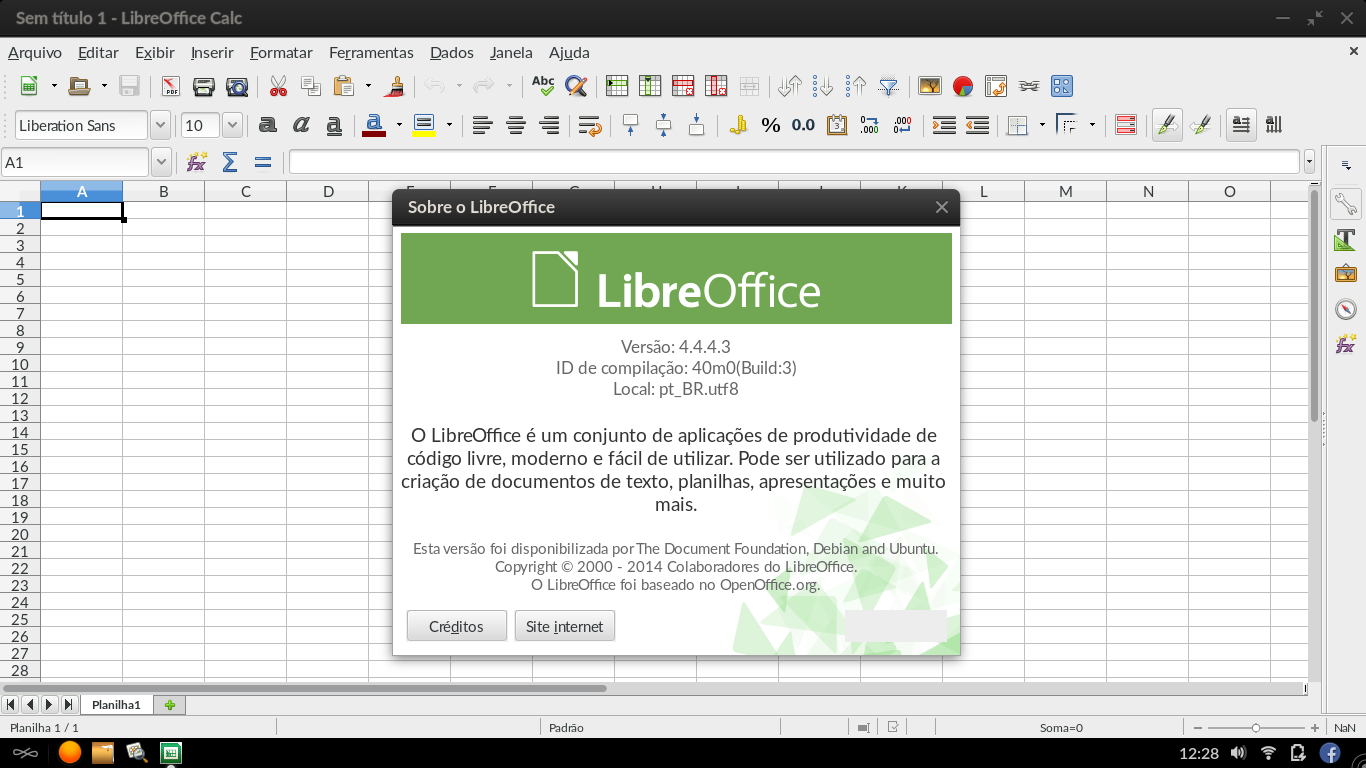
Task: Open the Function Wizard in formula bar
Action: point(197,162)
